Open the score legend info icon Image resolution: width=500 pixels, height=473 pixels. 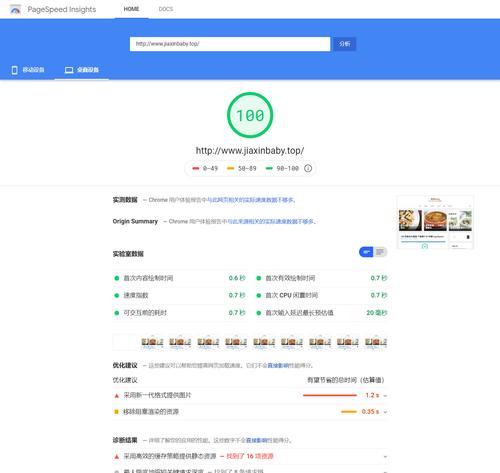point(308,168)
